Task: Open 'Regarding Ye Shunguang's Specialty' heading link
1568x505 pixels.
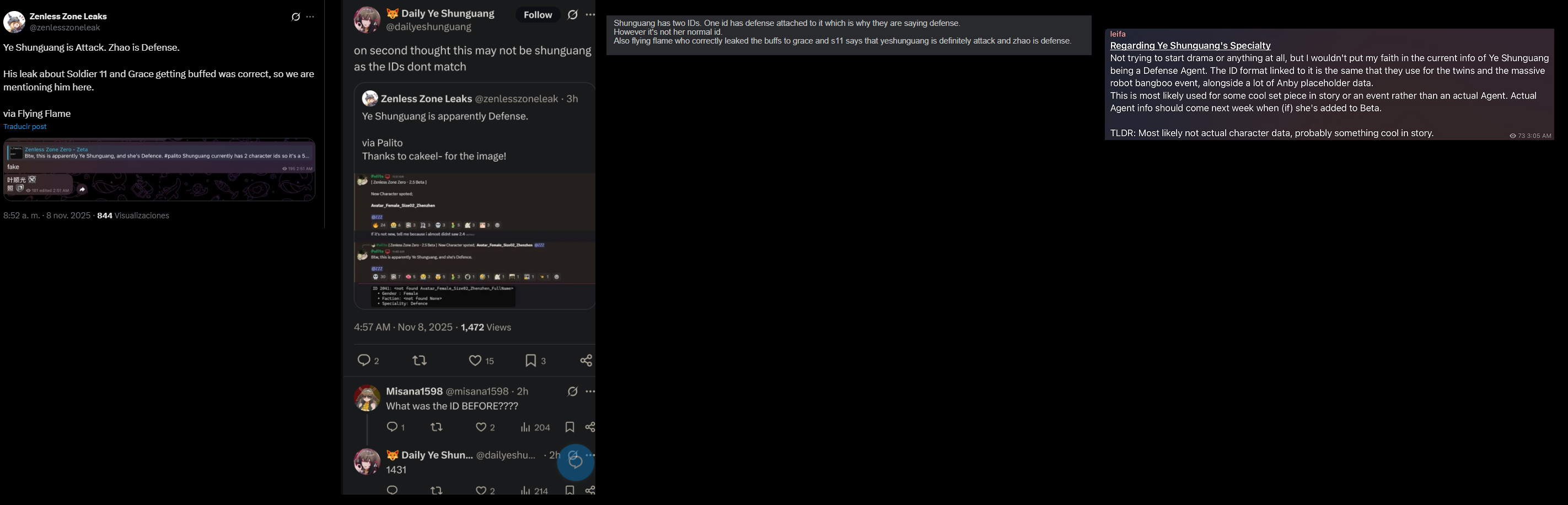Action: [1190, 46]
